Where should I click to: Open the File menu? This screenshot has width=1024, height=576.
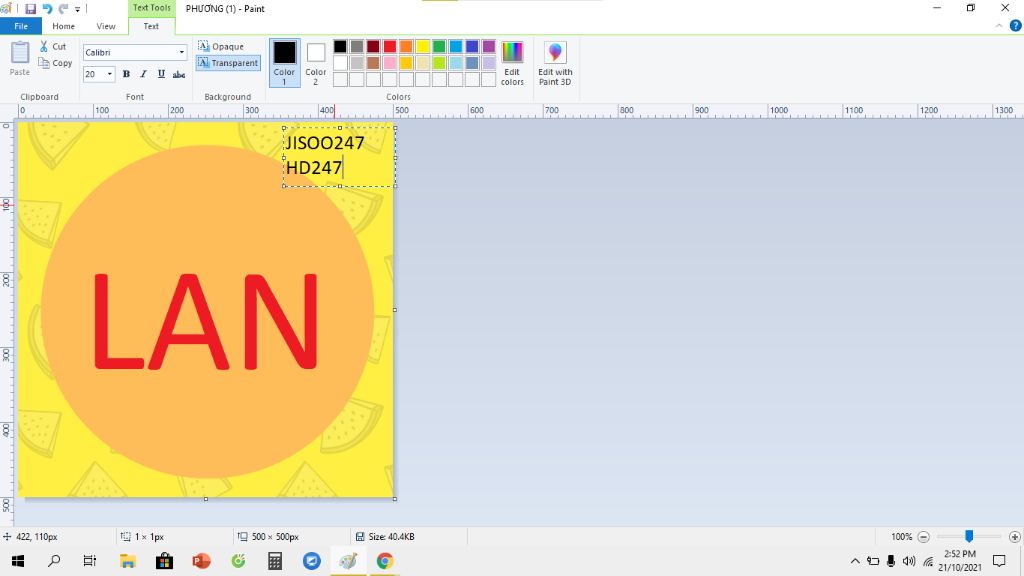click(x=21, y=26)
